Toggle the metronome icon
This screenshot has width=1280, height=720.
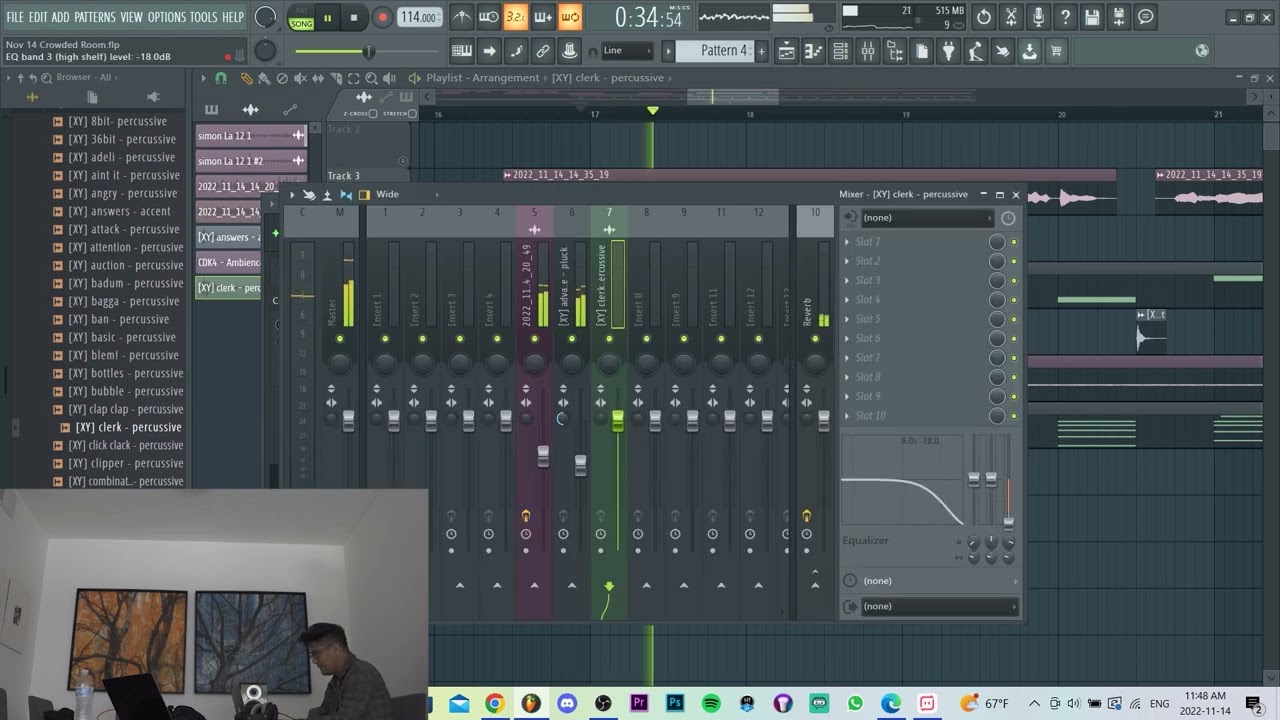[x=461, y=17]
